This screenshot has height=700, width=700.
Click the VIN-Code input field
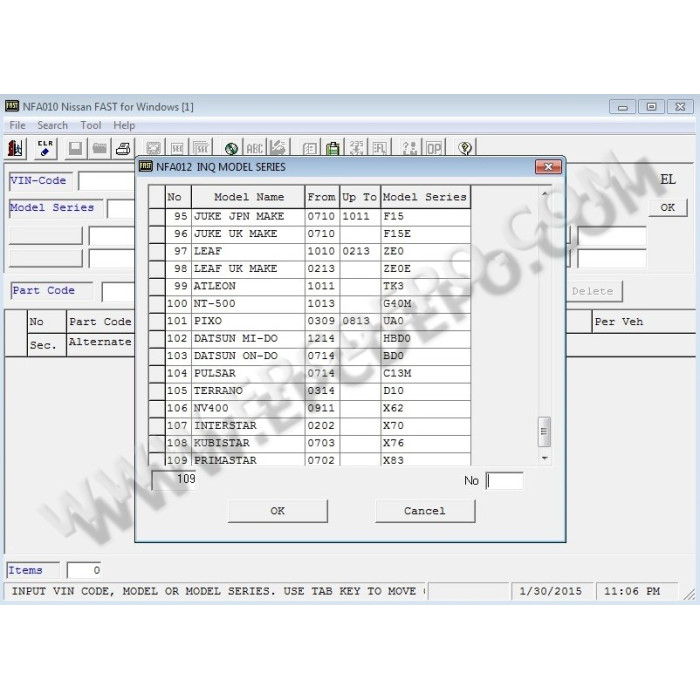107,181
